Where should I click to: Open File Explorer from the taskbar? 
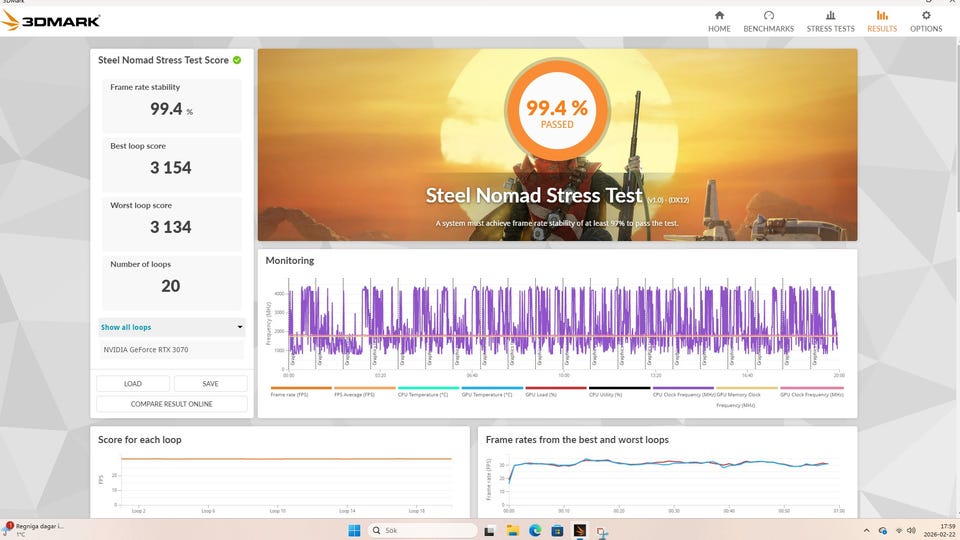pyautogui.click(x=512, y=530)
